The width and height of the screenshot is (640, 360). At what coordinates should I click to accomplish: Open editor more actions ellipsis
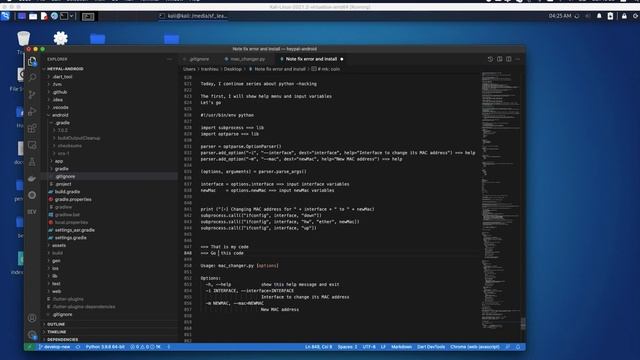coord(518,59)
